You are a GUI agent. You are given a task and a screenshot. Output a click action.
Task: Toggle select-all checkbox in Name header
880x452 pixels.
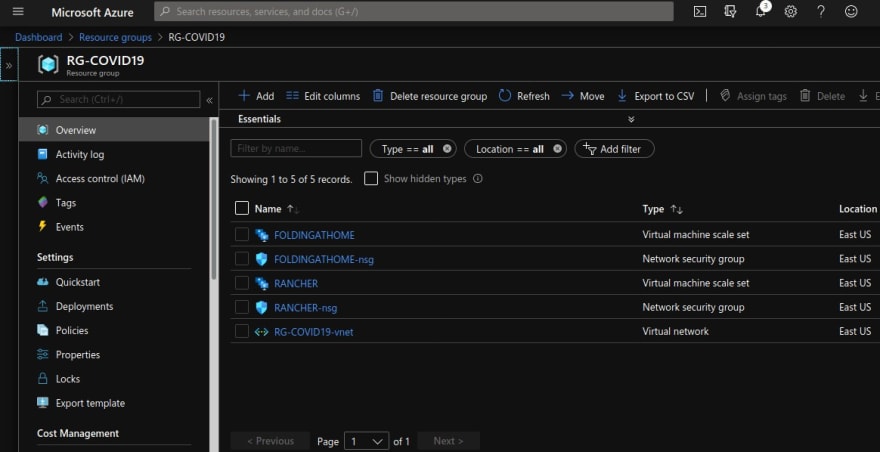click(242, 208)
